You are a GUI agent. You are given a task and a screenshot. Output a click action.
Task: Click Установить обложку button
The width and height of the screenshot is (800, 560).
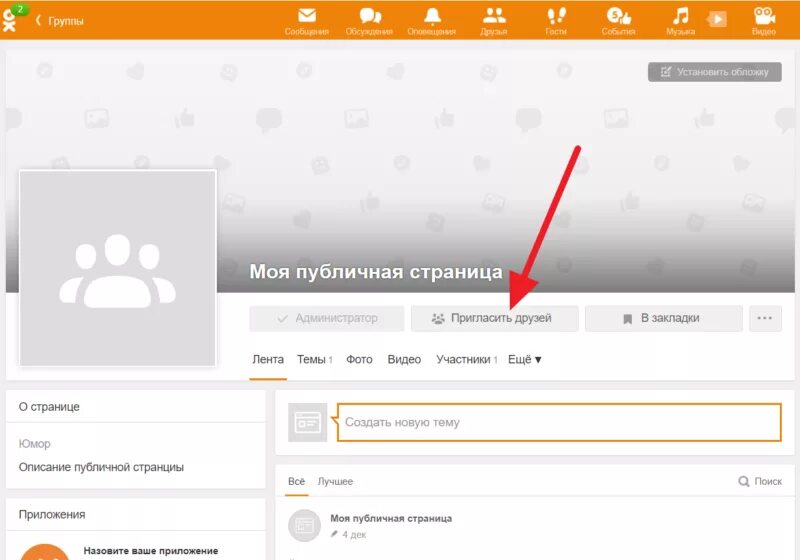tap(714, 72)
